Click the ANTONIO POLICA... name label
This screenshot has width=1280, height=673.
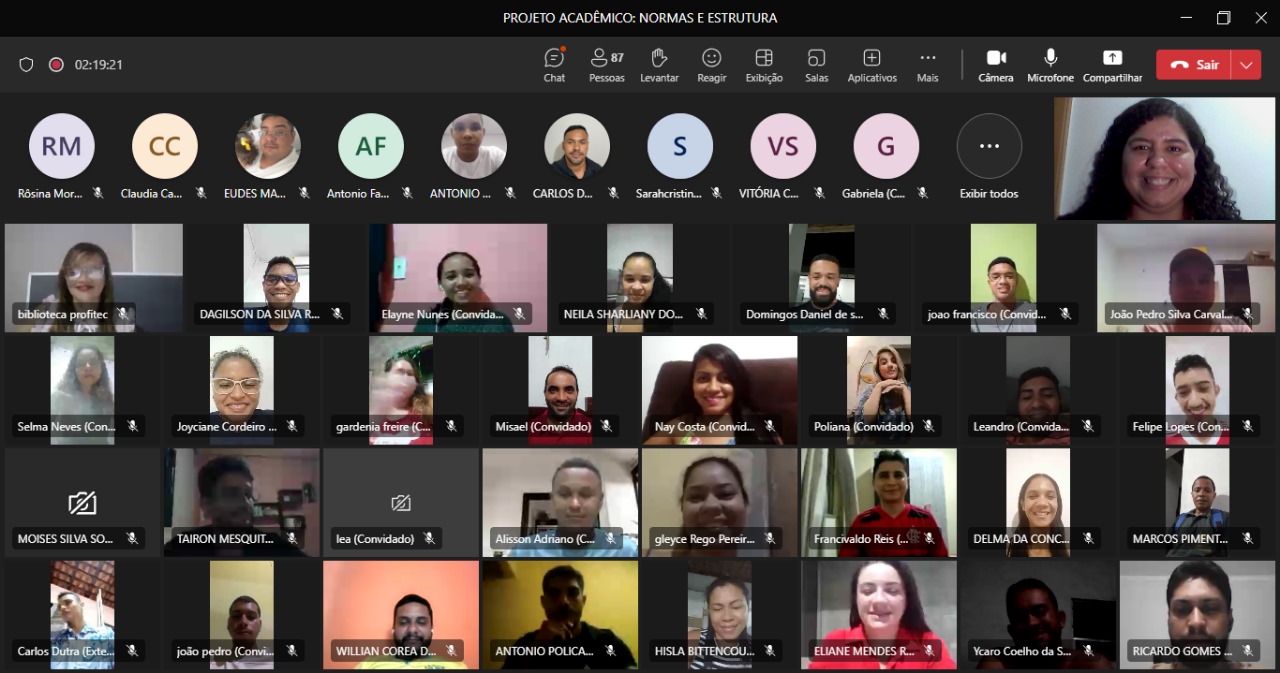pyautogui.click(x=544, y=651)
